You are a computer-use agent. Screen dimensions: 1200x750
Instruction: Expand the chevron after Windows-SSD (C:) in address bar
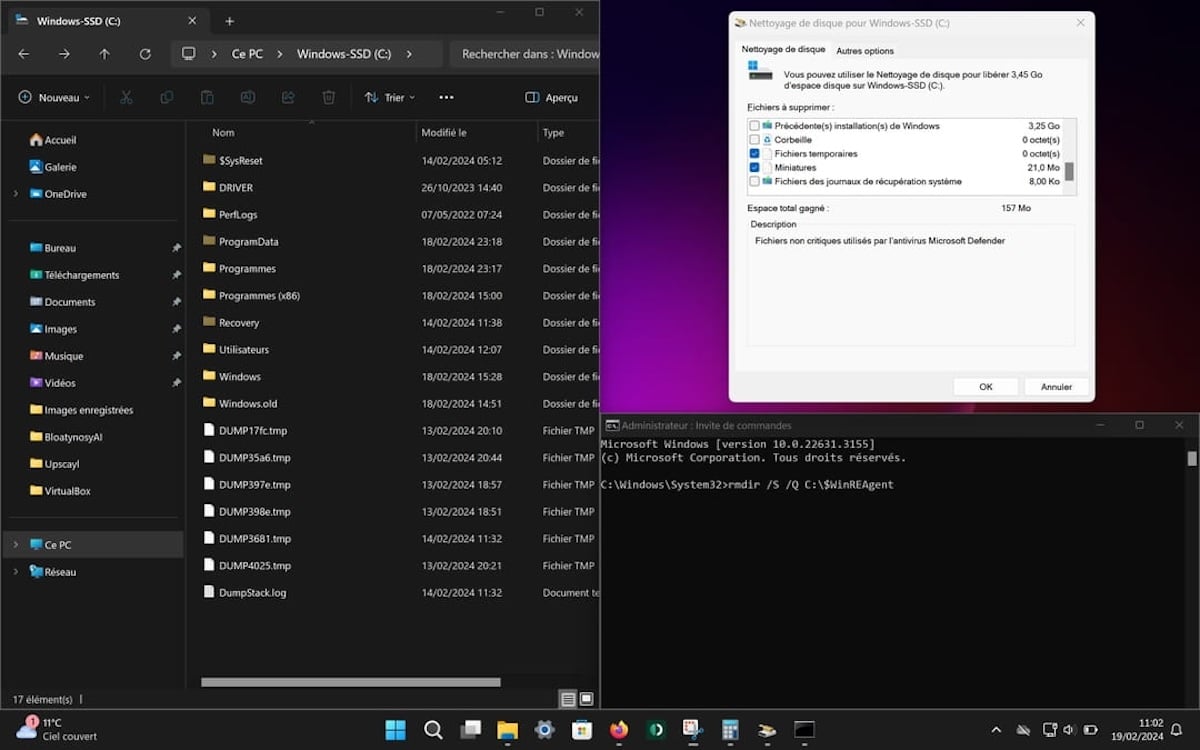coord(409,54)
